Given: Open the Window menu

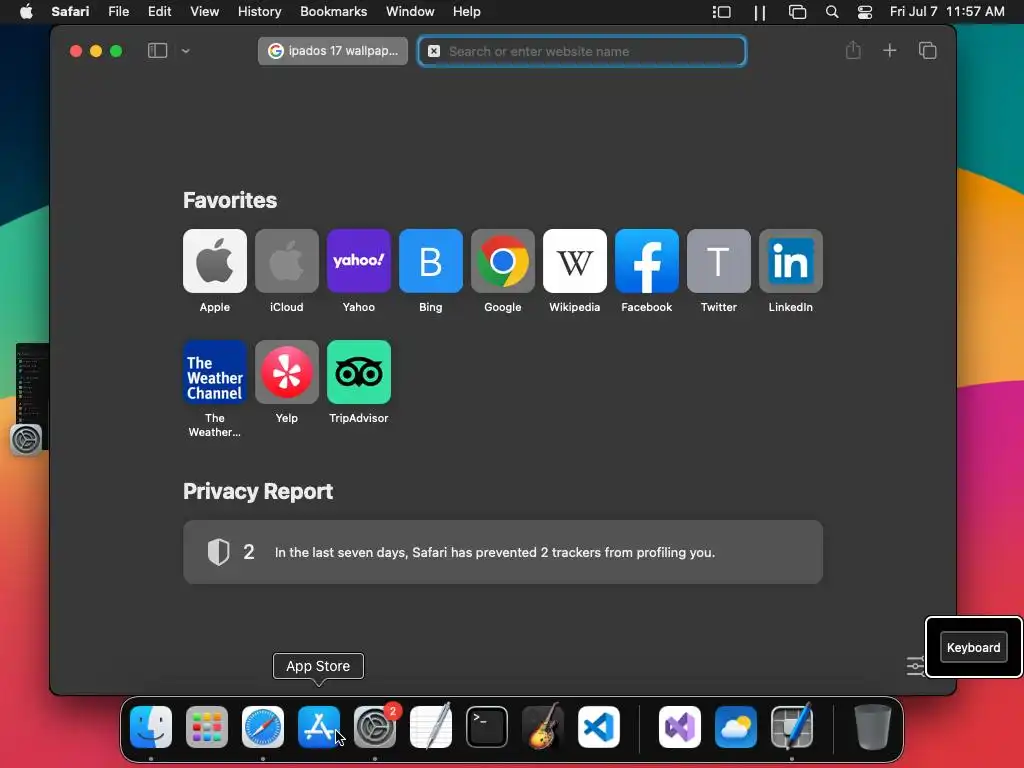Looking at the screenshot, I should point(410,12).
